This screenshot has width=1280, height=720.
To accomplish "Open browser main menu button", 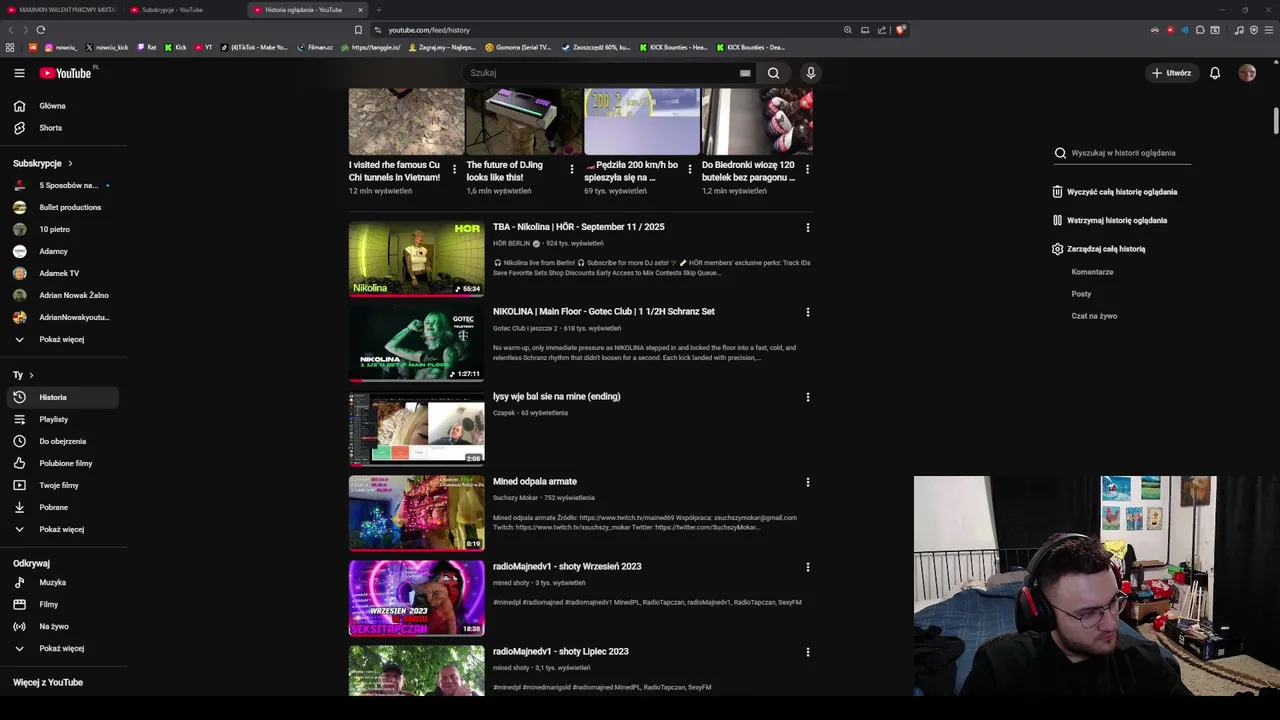I will coord(1269,30).
